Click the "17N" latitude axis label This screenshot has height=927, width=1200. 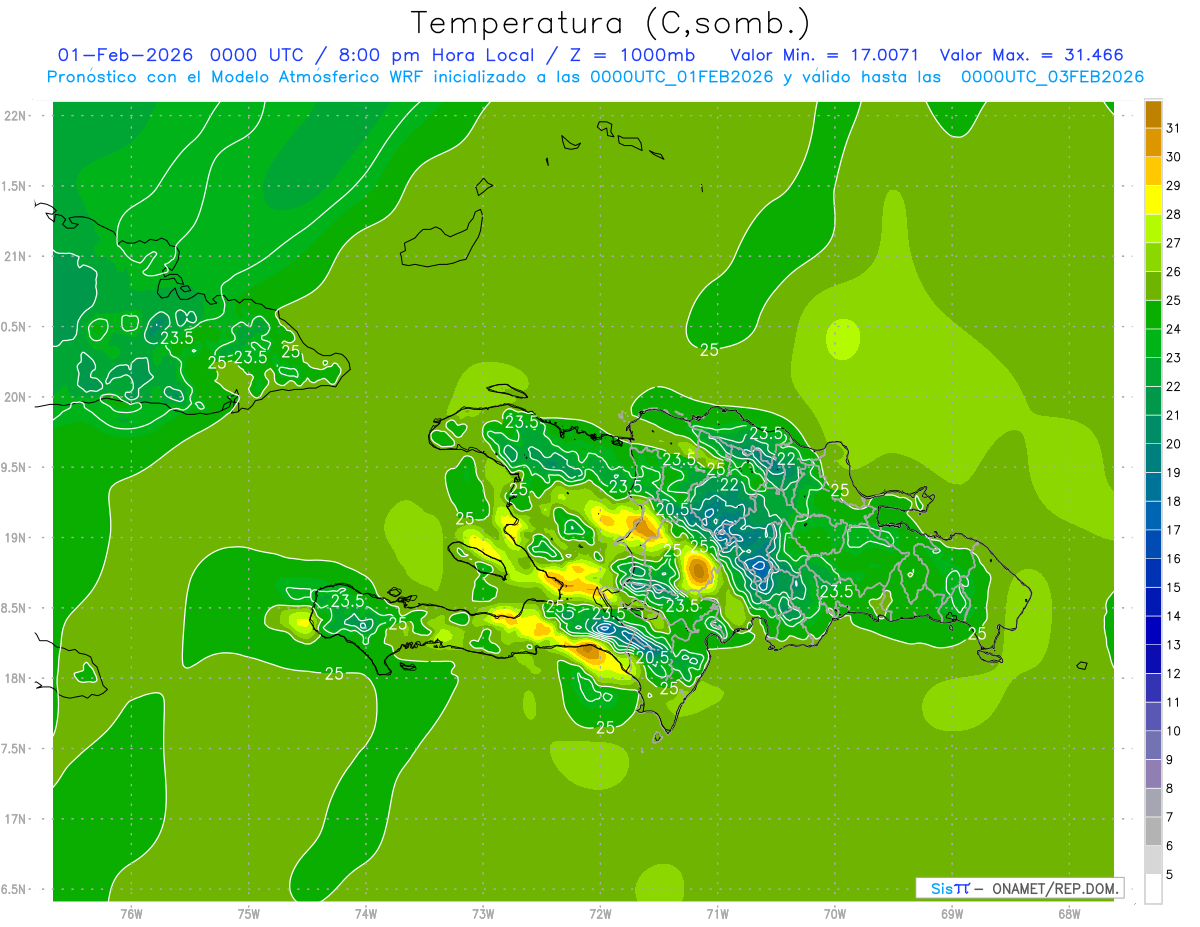pos(17,820)
